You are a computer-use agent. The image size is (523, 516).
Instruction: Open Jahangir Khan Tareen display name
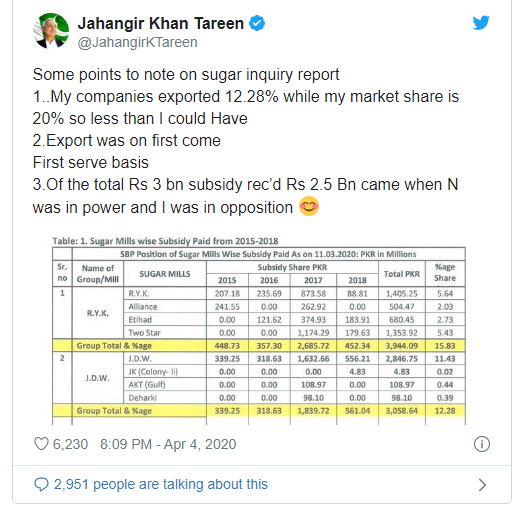pyautogui.click(x=161, y=23)
